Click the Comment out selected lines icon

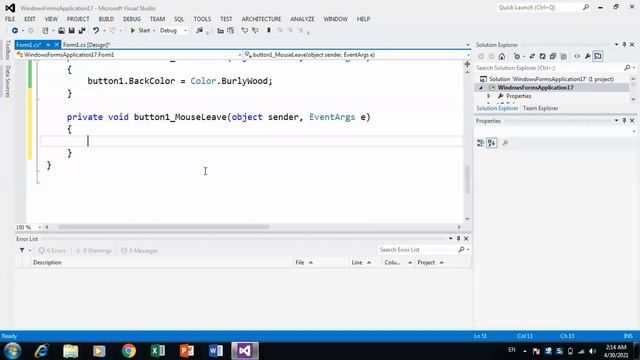coord(244,31)
